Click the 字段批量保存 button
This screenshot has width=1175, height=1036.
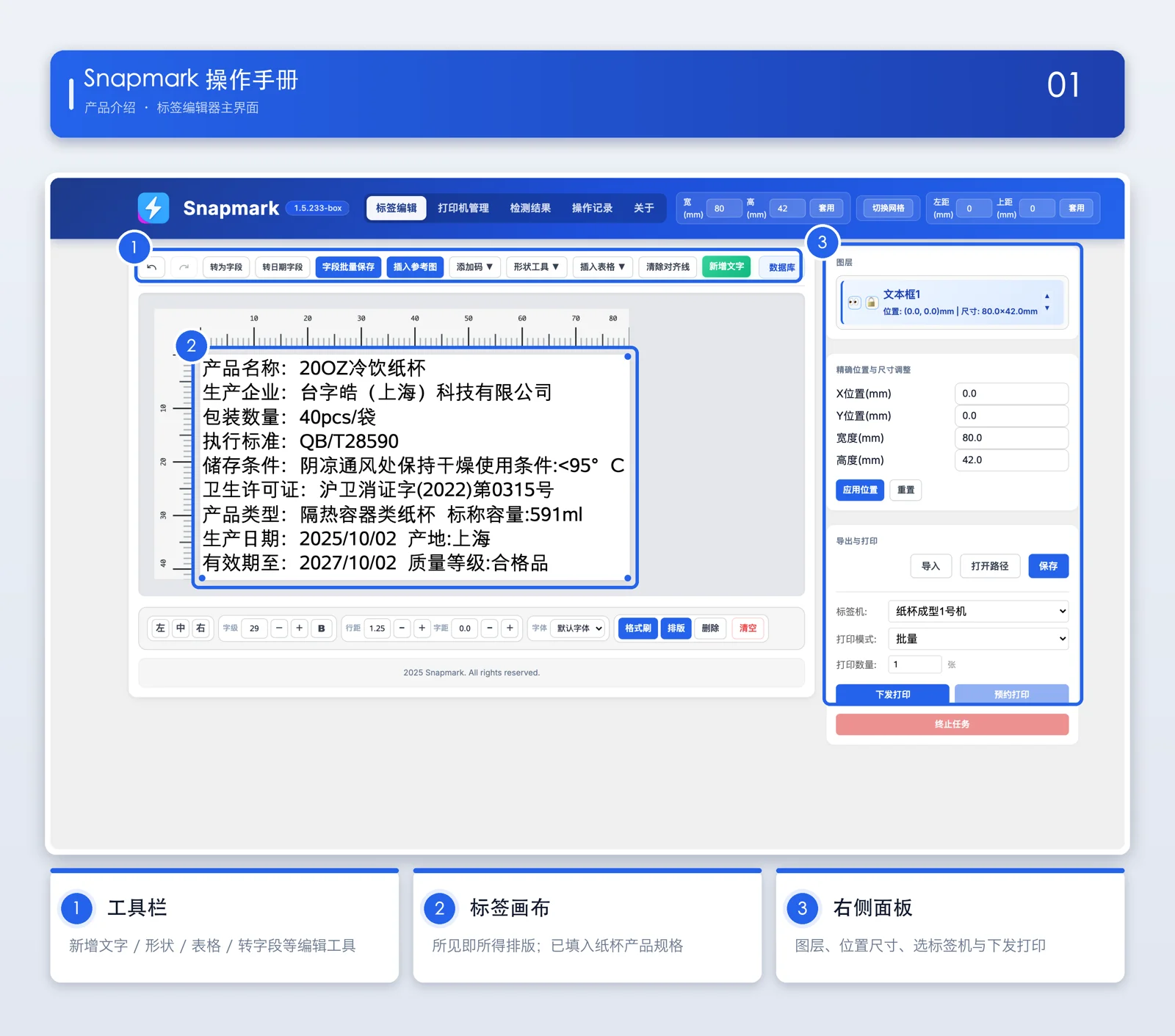pos(348,267)
